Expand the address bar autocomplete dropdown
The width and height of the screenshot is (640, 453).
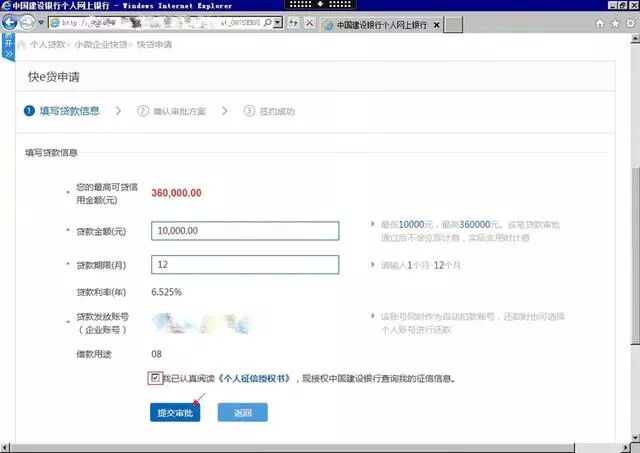(278, 22)
